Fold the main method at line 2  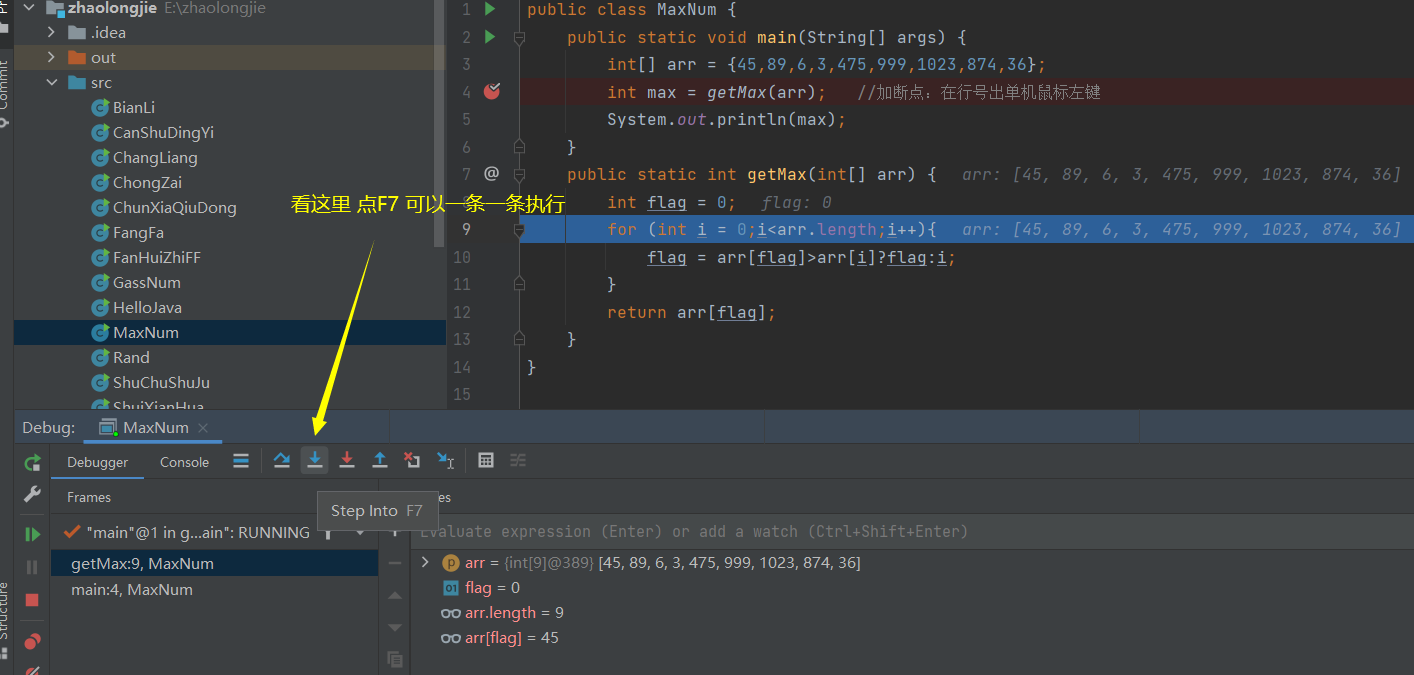coord(519,37)
